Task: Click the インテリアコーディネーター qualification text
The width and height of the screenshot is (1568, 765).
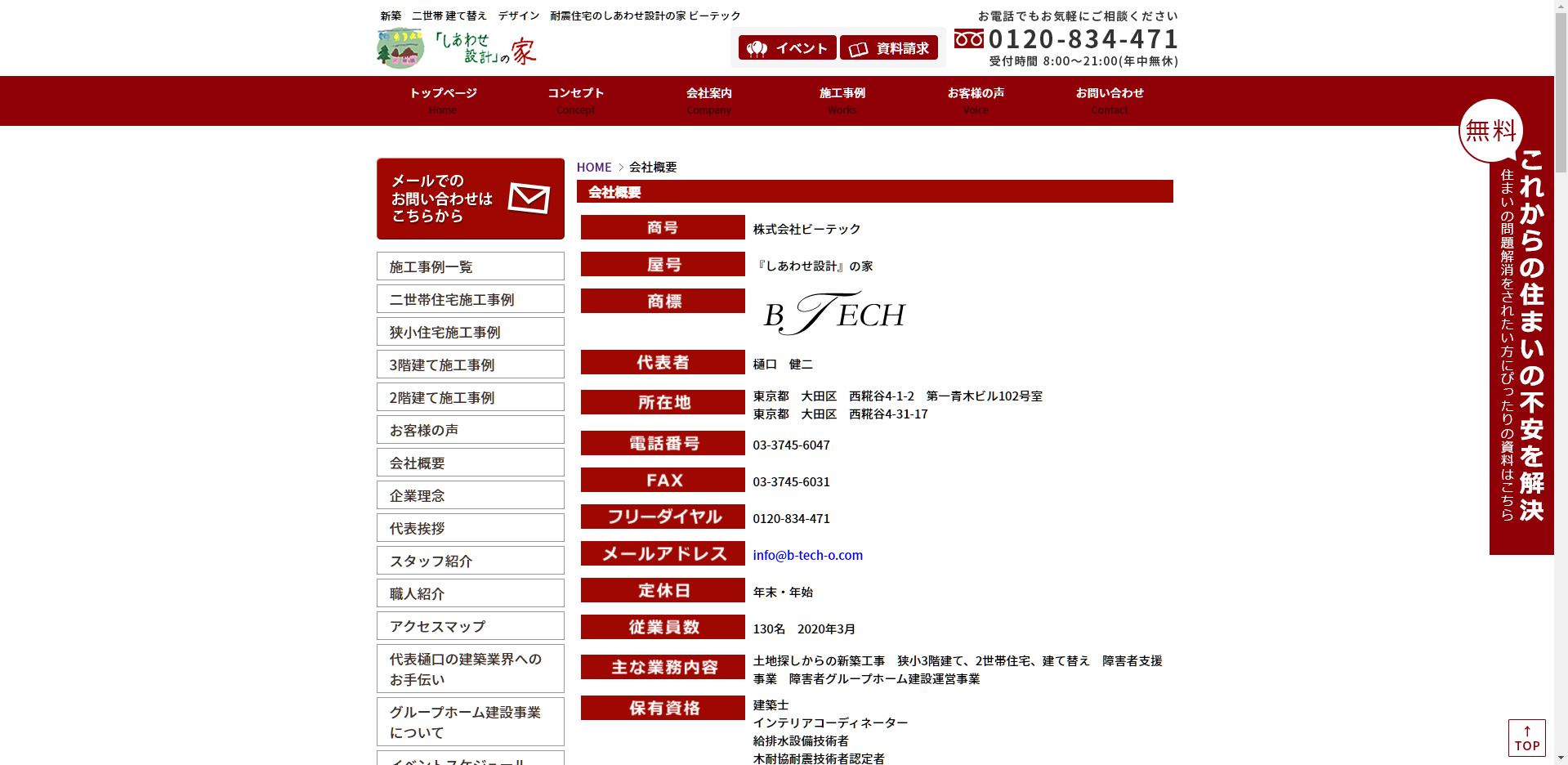Action: [x=830, y=722]
